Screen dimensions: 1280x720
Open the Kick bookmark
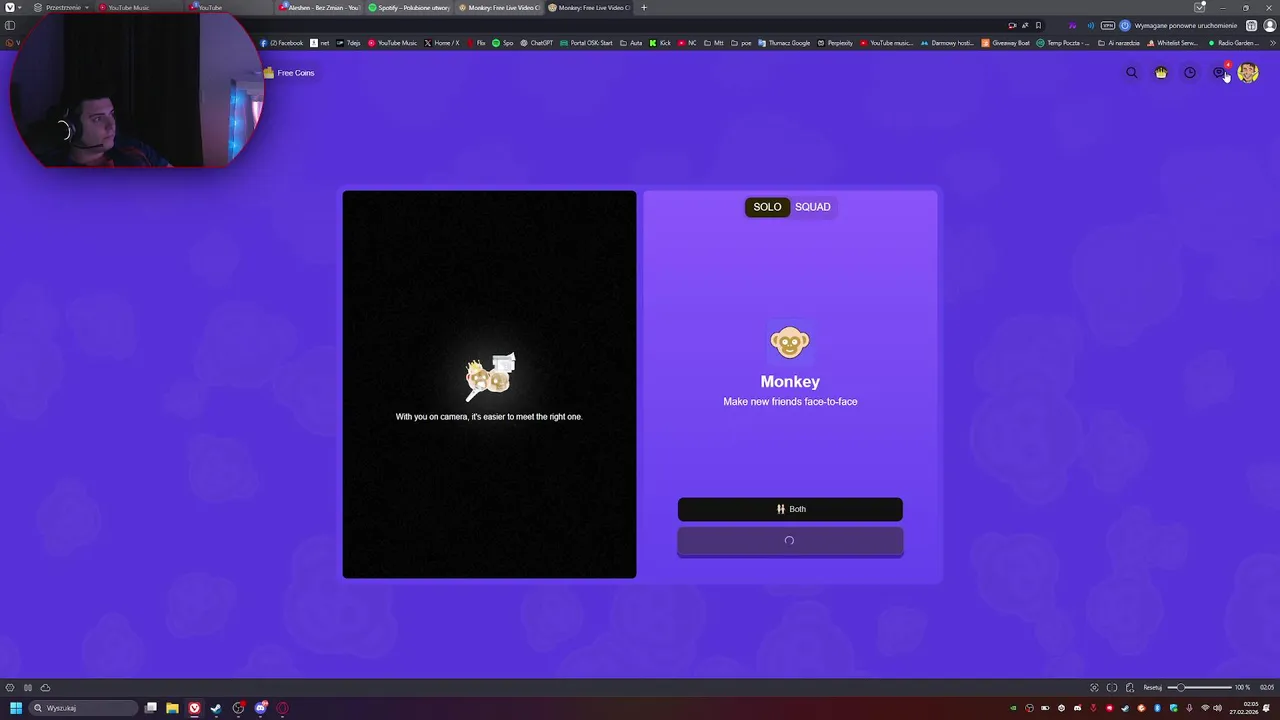[x=660, y=43]
